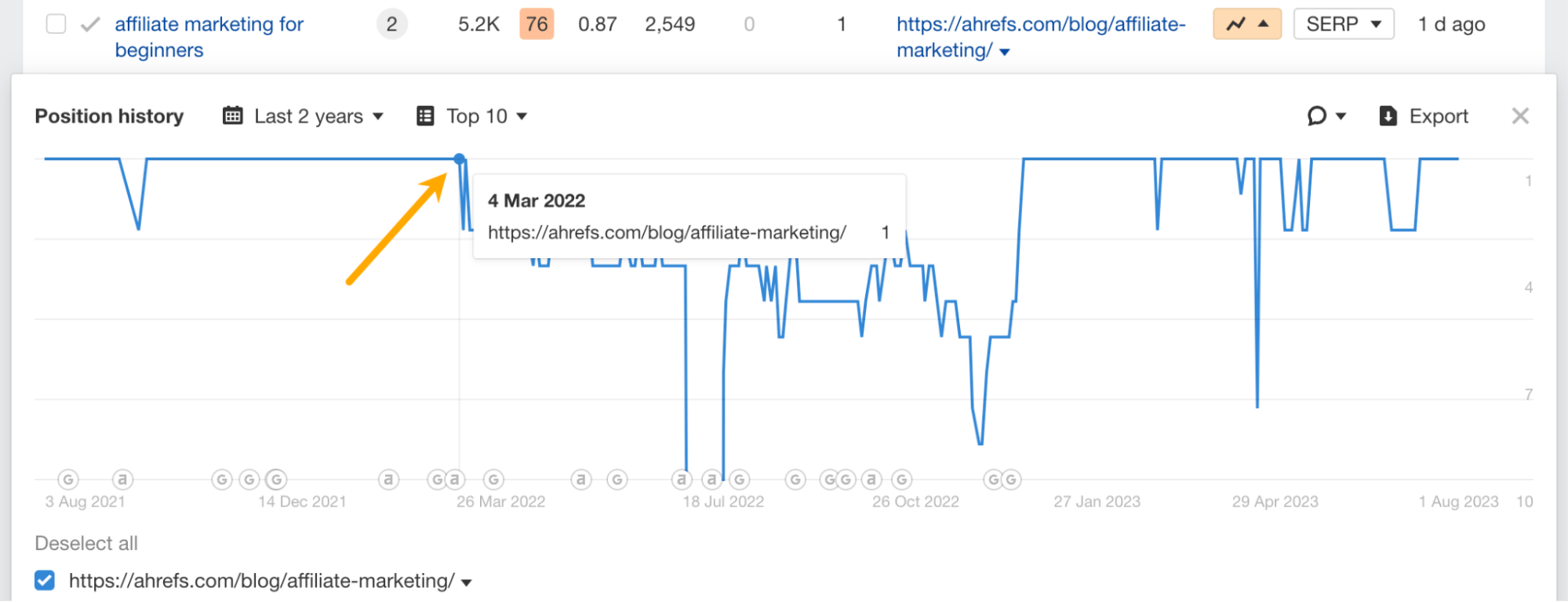Image resolution: width=1568 pixels, height=602 pixels.
Task: Click the Ahrefs 'a' marker near 3 Aug 2021
Action: click(x=122, y=480)
